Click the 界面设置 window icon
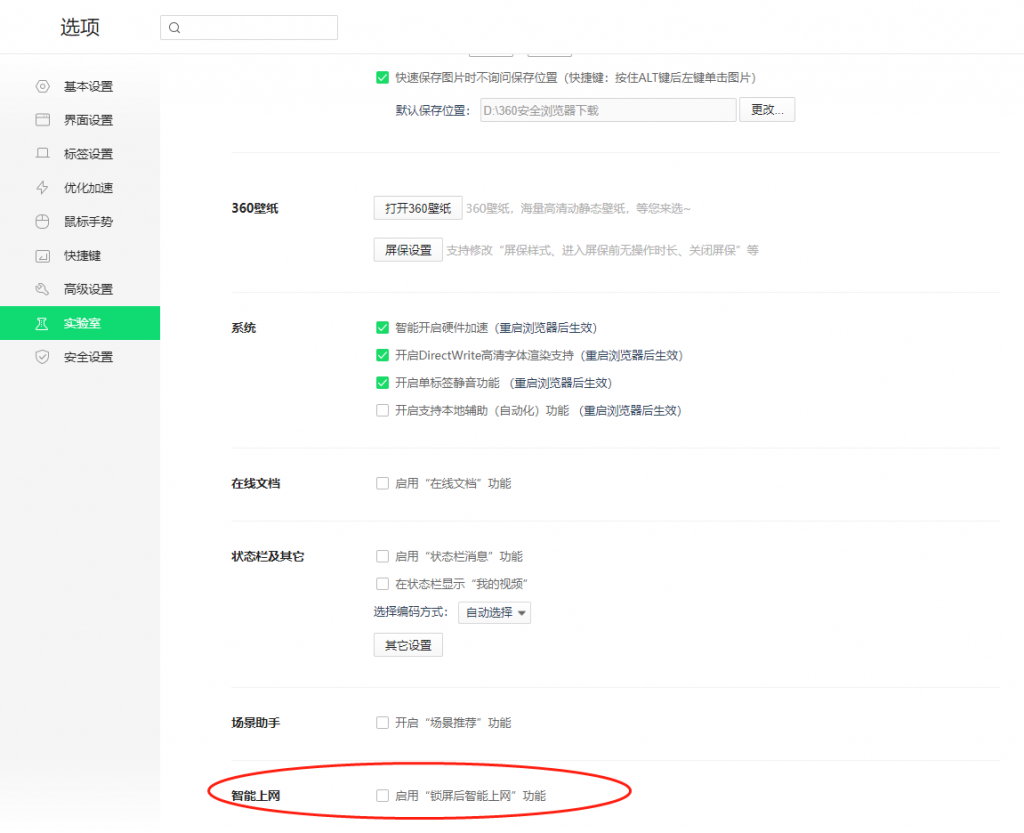This screenshot has width=1024, height=833. (x=42, y=119)
